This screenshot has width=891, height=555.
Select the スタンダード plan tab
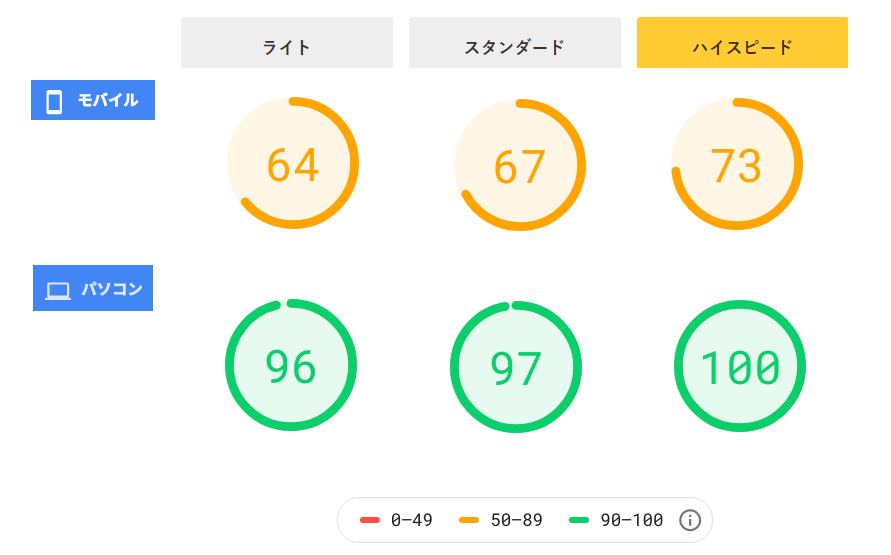click(x=515, y=43)
